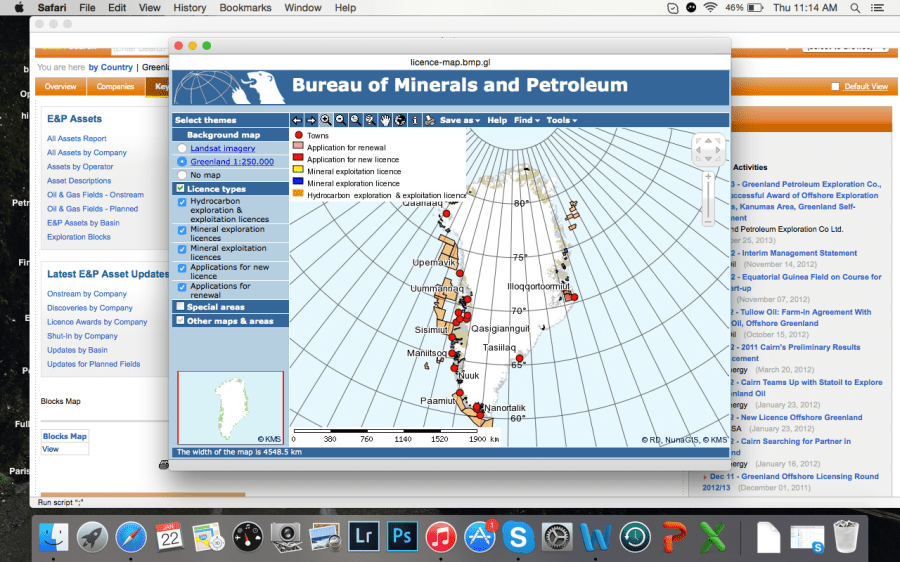Open iTunes from the dock

441,537
